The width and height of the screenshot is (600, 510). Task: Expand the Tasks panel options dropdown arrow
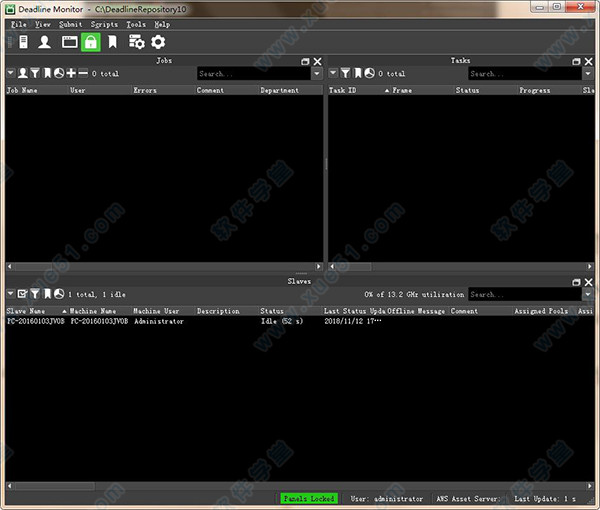point(333,73)
